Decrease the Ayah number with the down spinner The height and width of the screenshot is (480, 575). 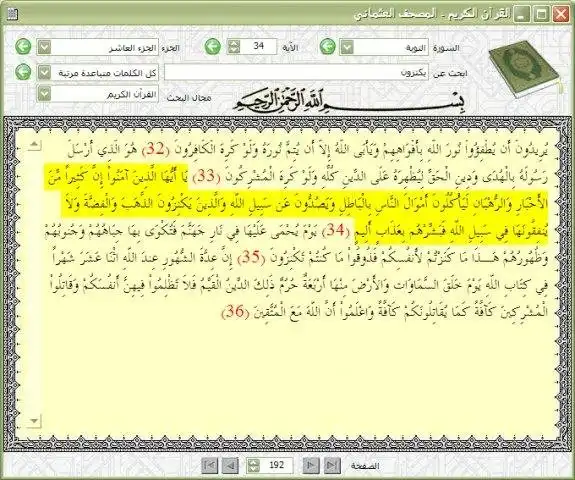[234, 50]
